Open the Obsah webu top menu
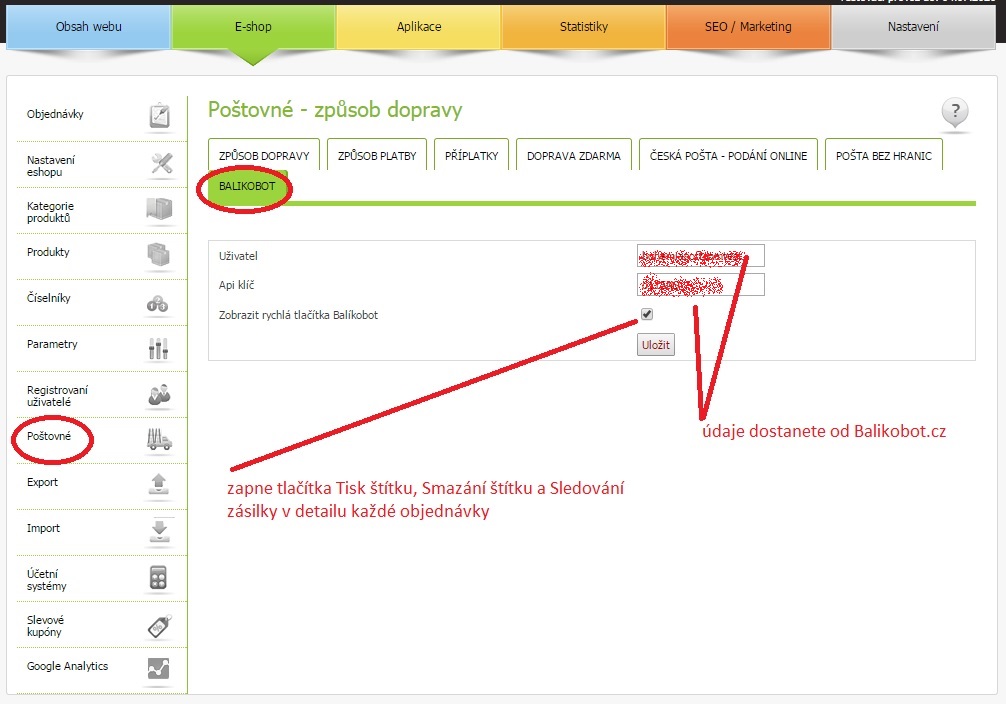 89,26
